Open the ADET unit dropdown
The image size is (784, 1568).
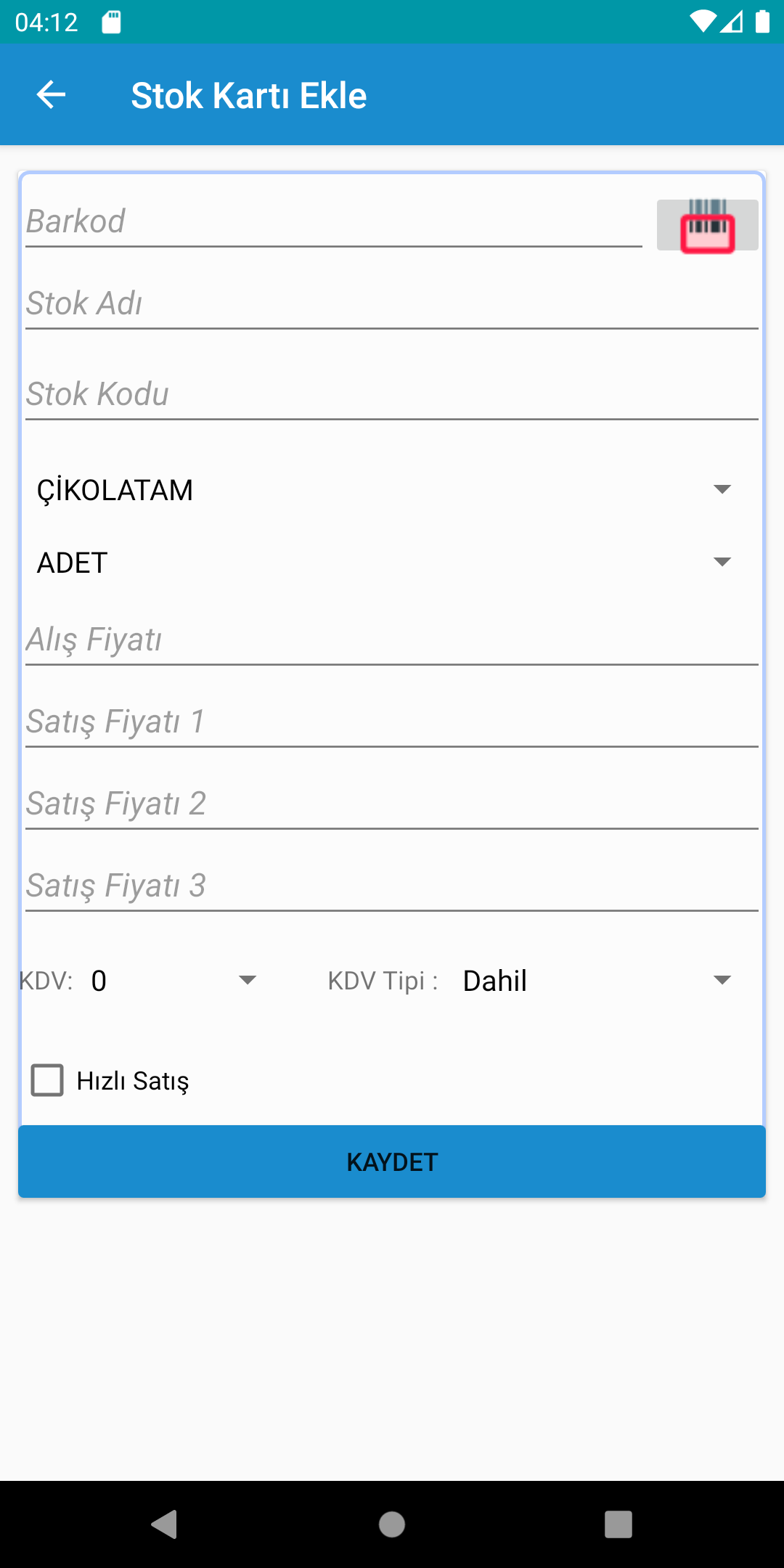383,563
